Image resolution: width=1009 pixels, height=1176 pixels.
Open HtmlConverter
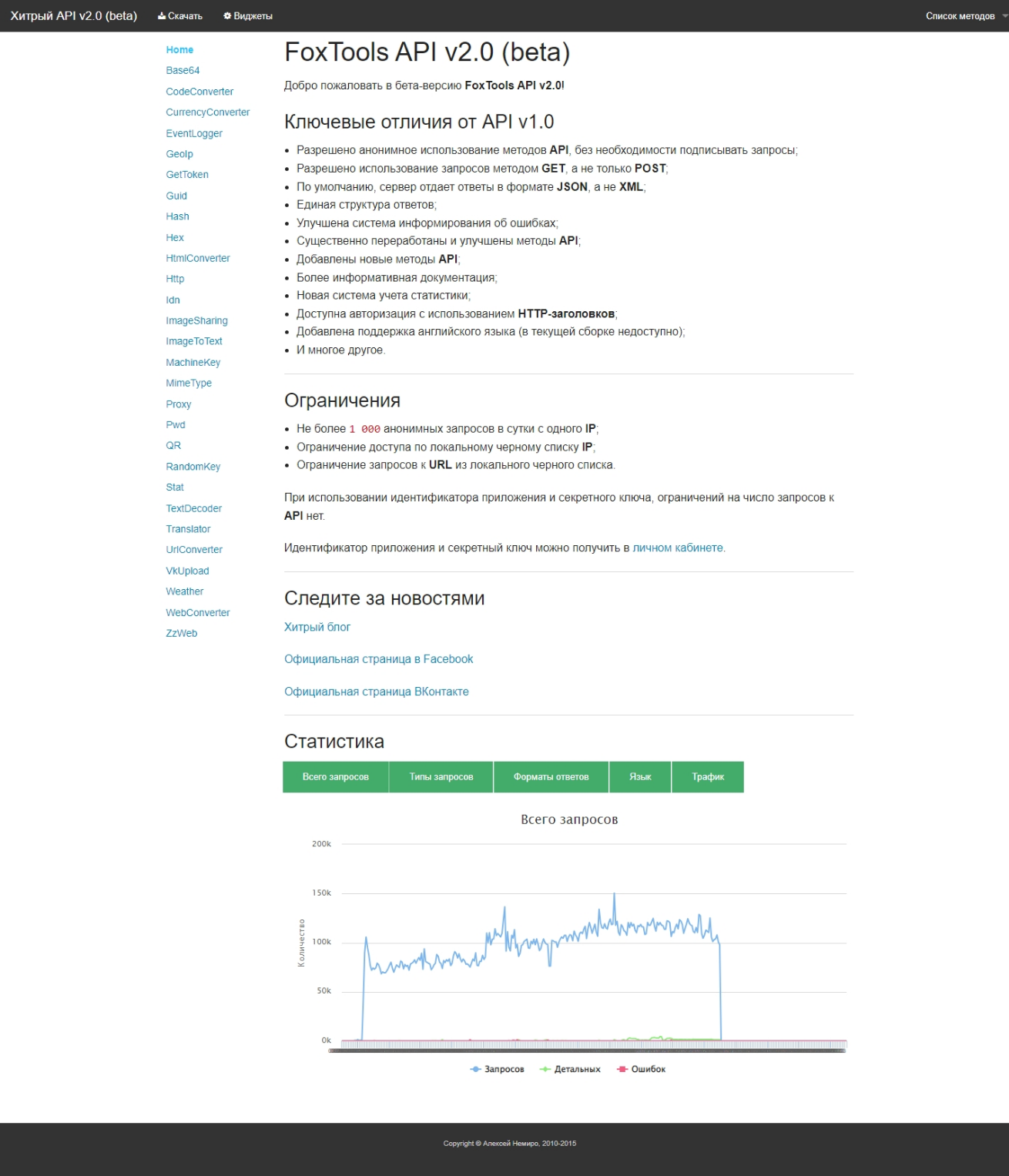click(198, 259)
